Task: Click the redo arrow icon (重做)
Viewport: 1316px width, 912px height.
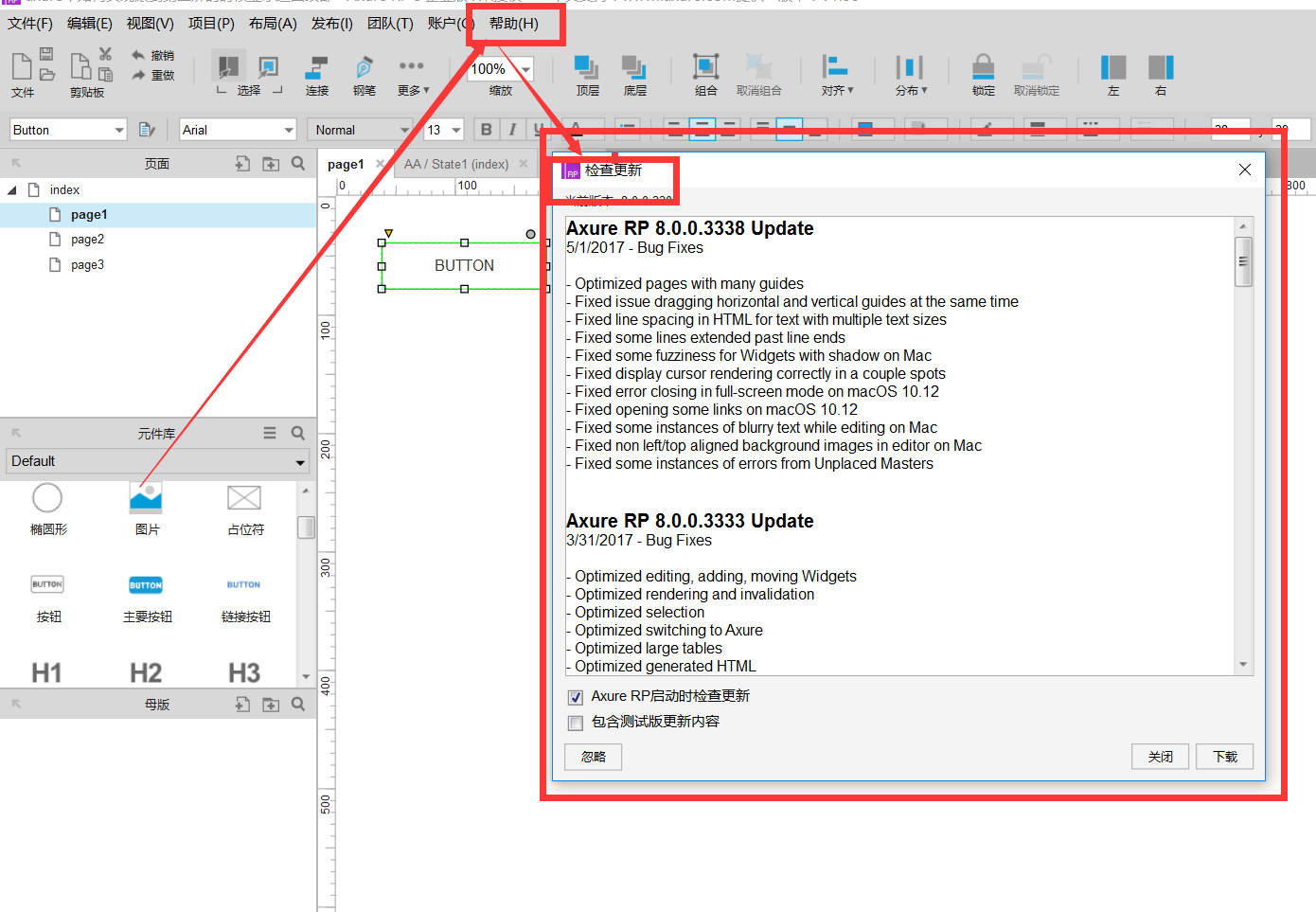Action: pyautogui.click(x=138, y=75)
